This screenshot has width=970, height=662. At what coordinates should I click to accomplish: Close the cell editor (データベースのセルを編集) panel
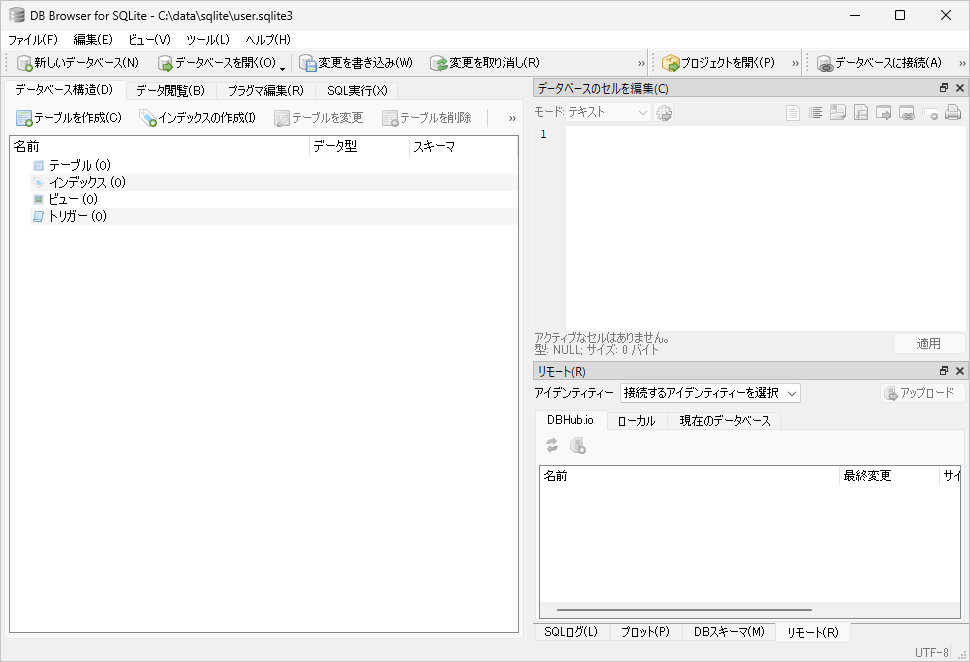pyautogui.click(x=959, y=88)
